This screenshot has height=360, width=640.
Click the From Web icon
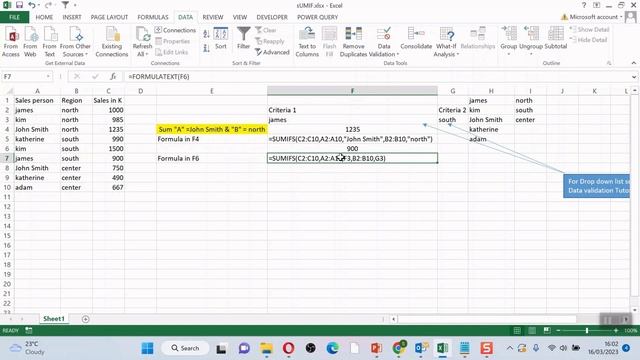click(x=30, y=42)
